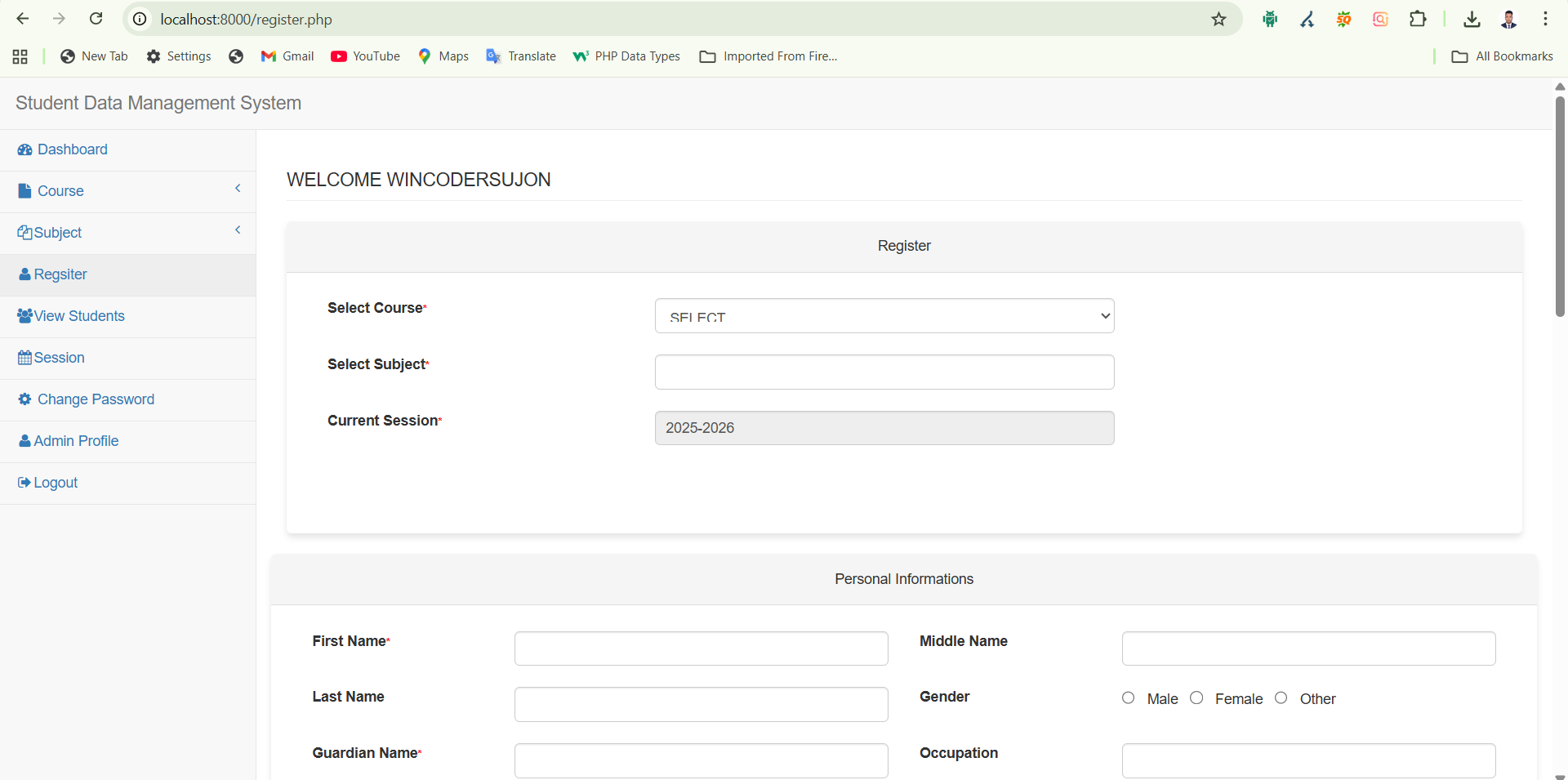Click the Session calendar icon
Viewport: 1568px width, 780px height.
coord(24,358)
